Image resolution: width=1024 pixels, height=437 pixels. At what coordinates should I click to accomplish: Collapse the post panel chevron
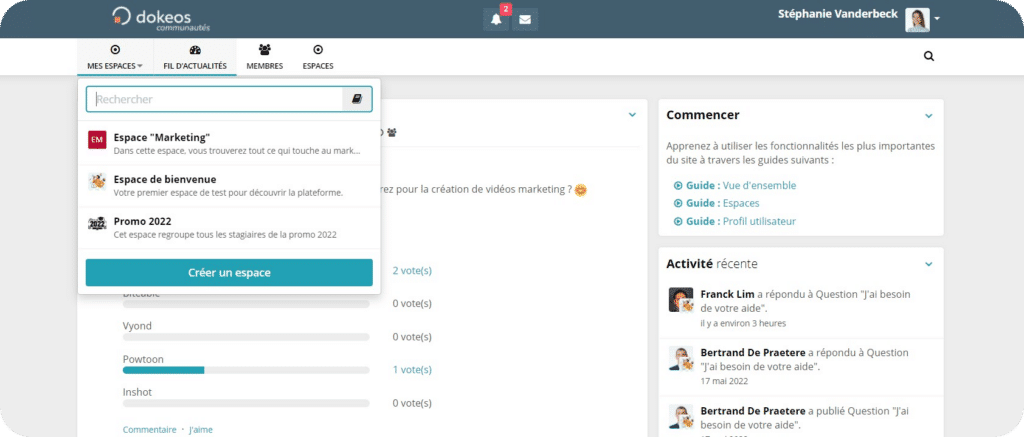click(x=632, y=115)
